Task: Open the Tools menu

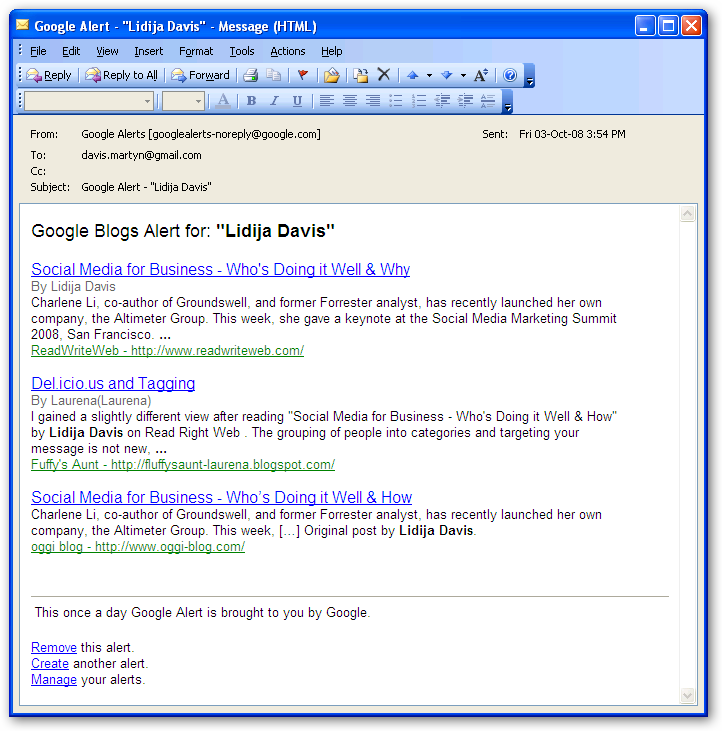Action: point(242,51)
